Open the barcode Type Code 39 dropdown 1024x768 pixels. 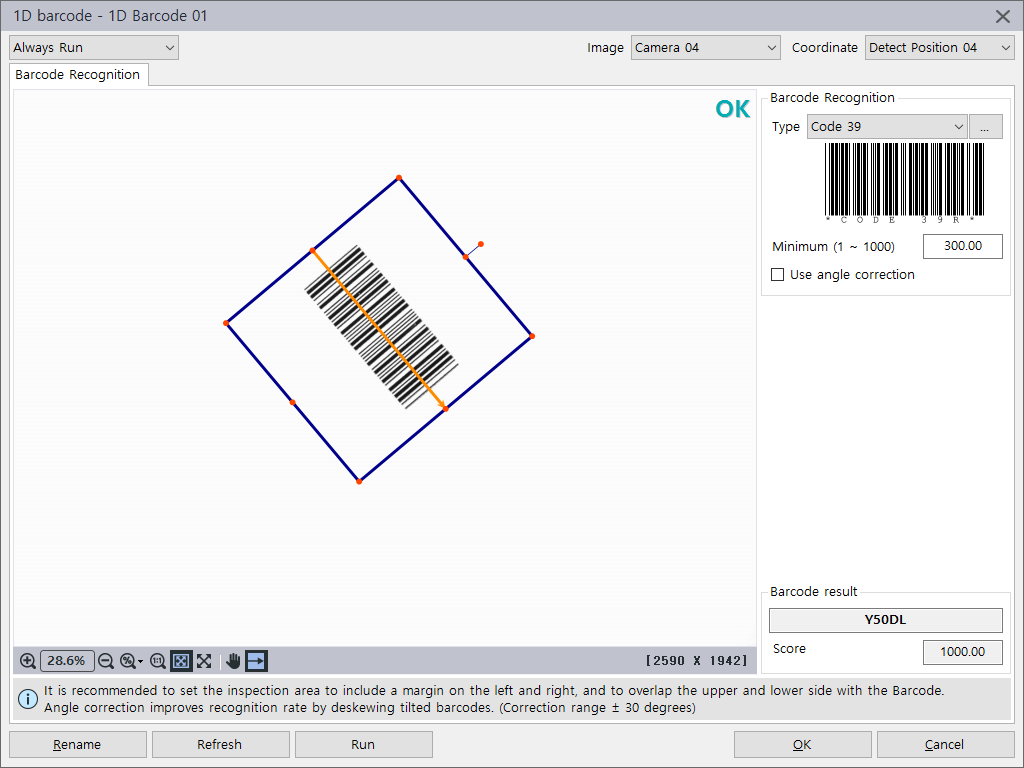click(887, 127)
